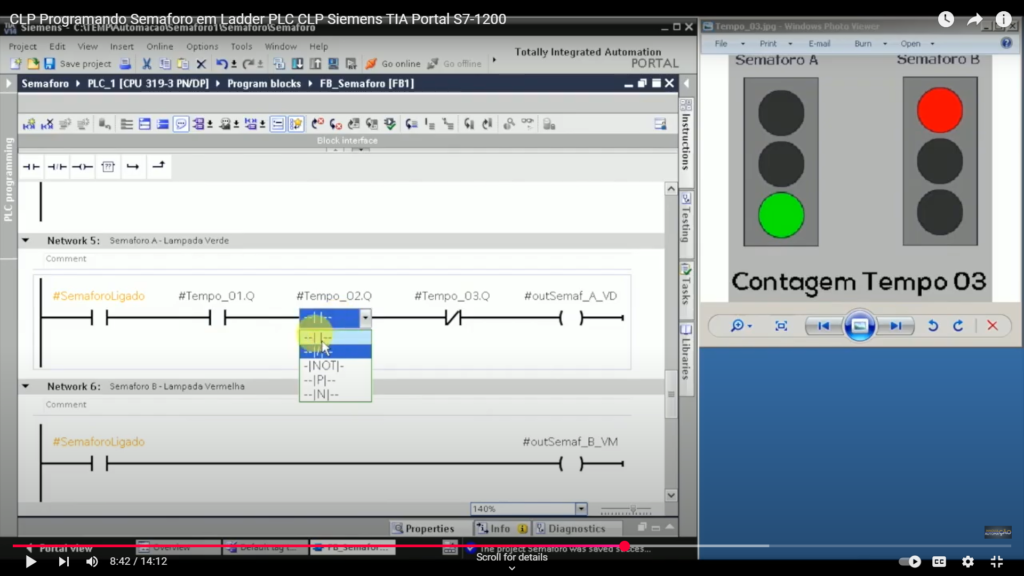Open the contact type dropdown arrow on #Tempo_02.Q
The height and width of the screenshot is (576, 1024).
point(366,318)
